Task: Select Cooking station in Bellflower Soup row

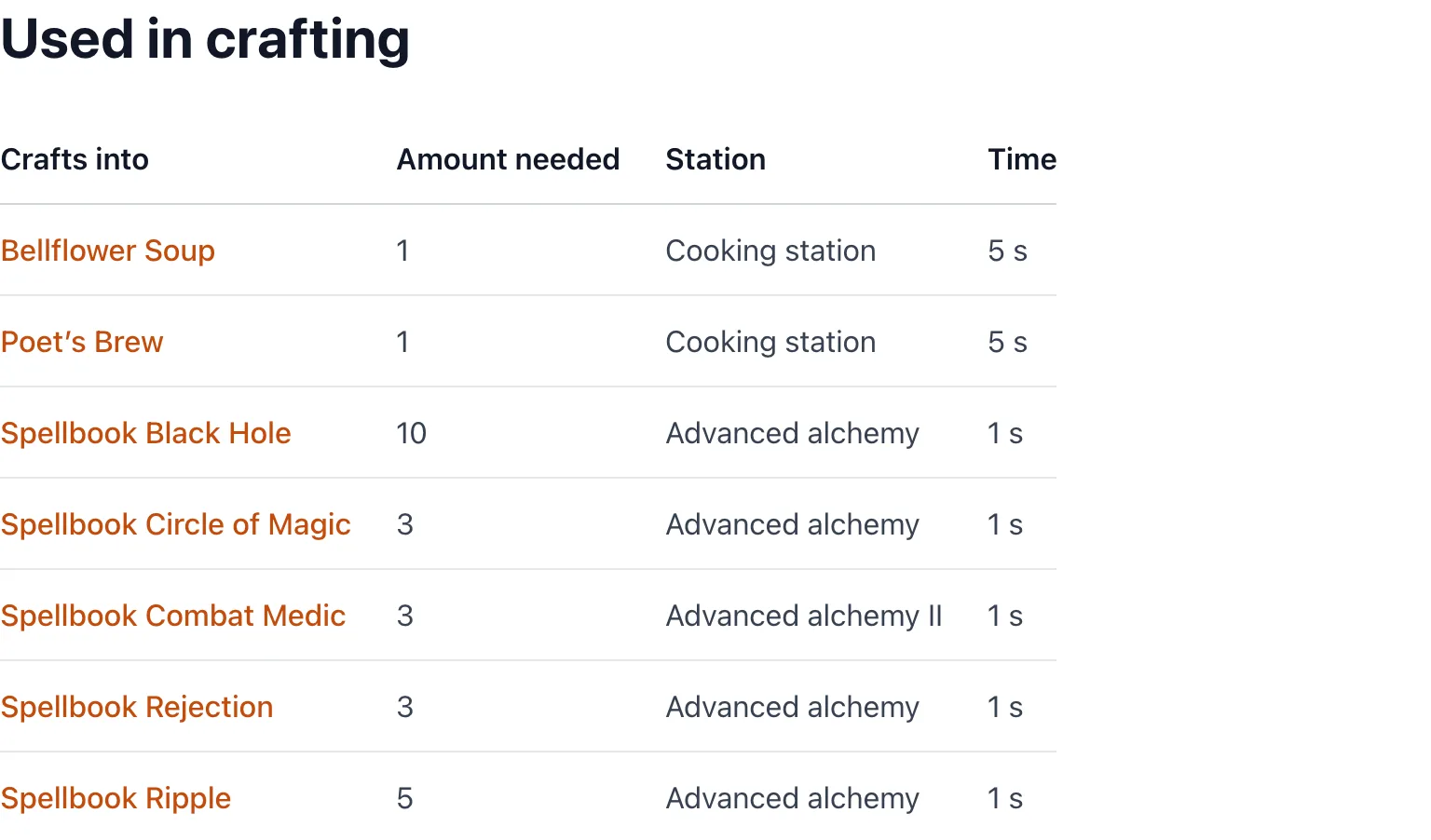Action: pyautogui.click(x=770, y=251)
